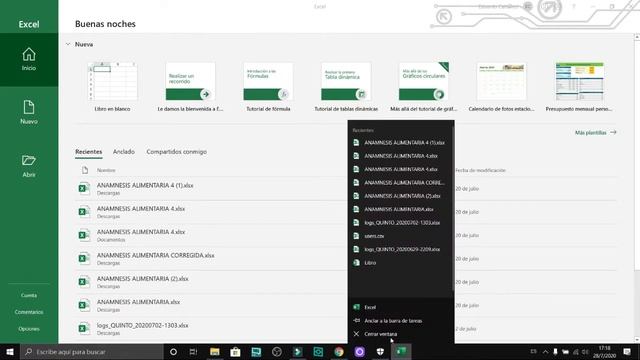Open Cuenta in the sidebar

tap(29, 295)
